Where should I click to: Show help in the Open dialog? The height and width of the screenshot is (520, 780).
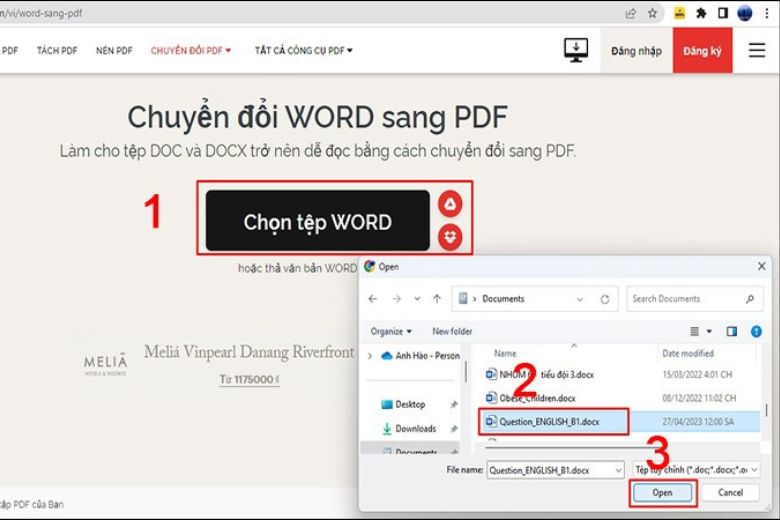[x=756, y=331]
